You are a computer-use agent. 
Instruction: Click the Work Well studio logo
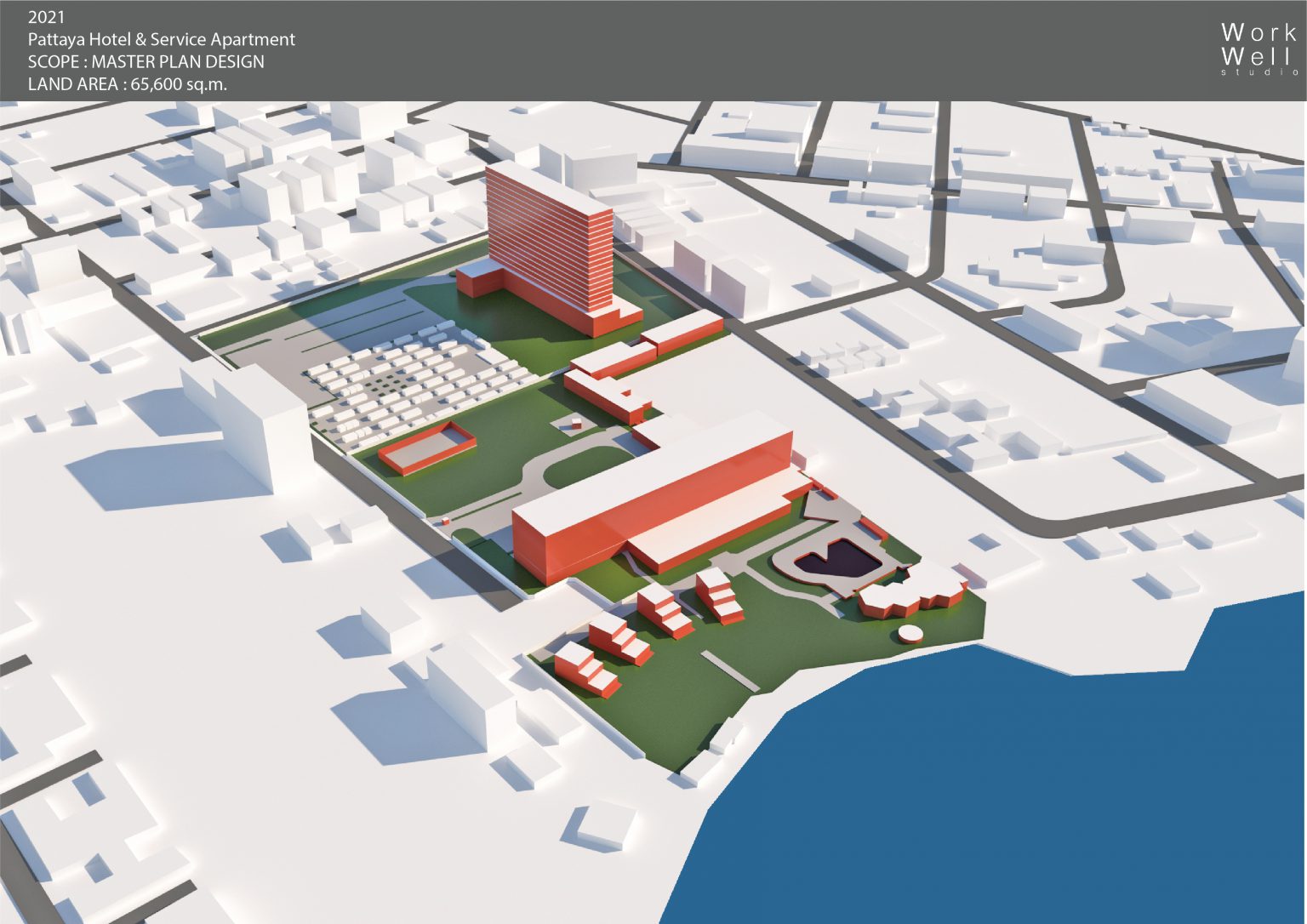coord(1260,49)
